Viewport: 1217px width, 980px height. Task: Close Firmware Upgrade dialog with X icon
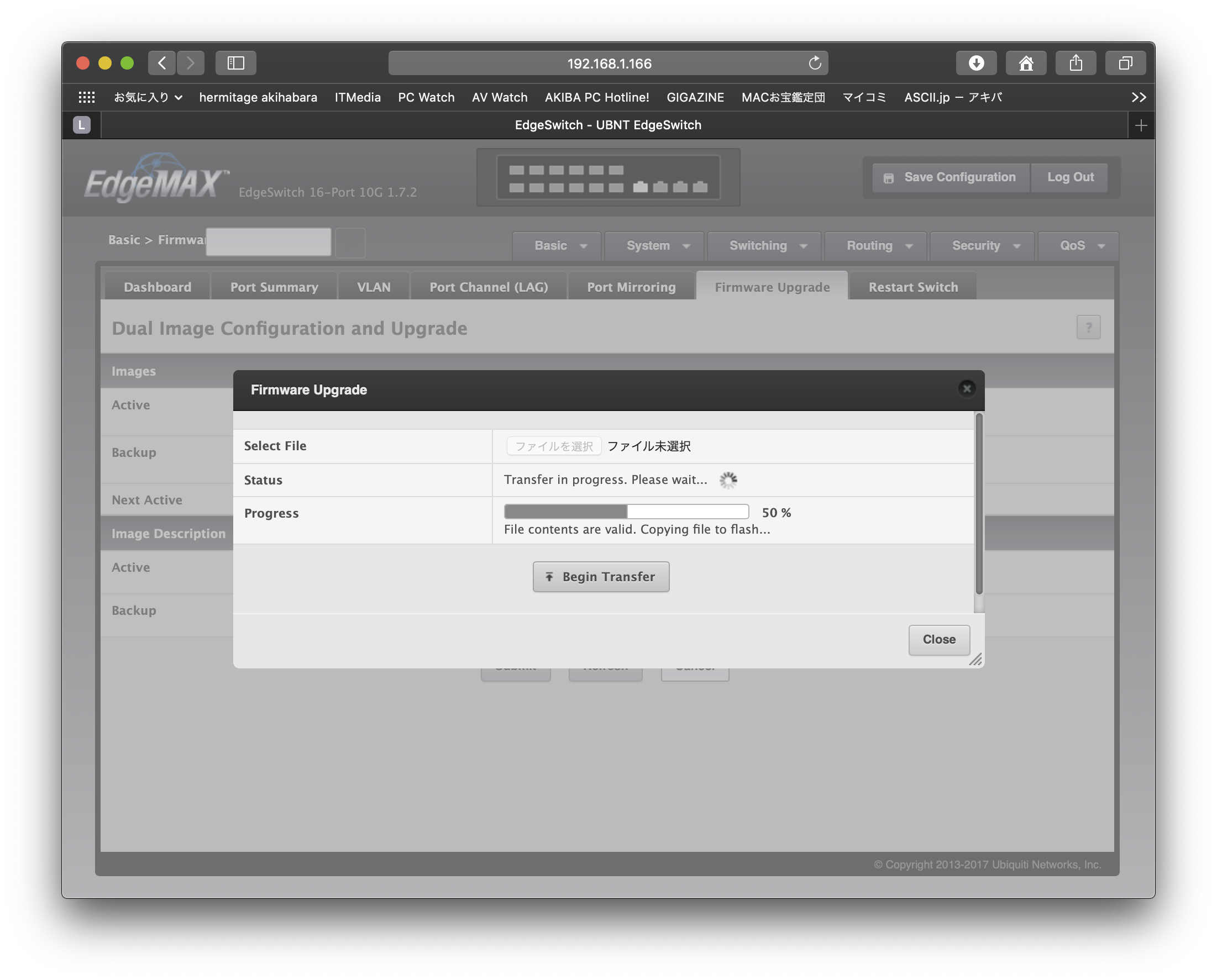pos(966,389)
